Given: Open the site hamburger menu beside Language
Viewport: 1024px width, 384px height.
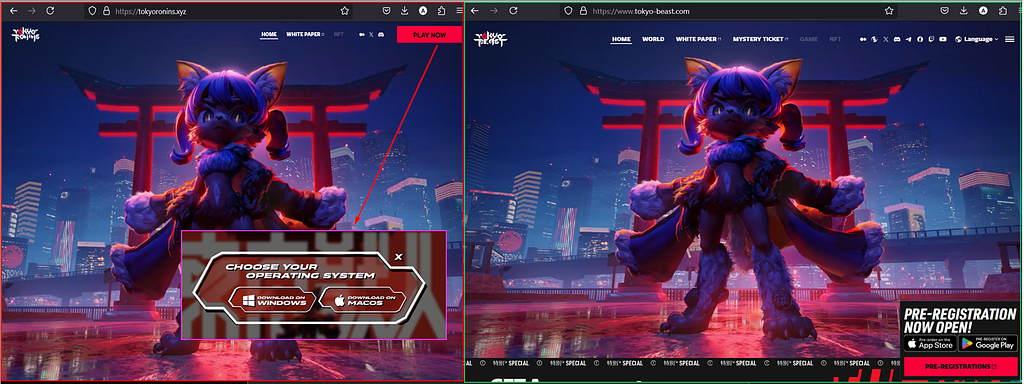Looking at the screenshot, I should 1010,39.
